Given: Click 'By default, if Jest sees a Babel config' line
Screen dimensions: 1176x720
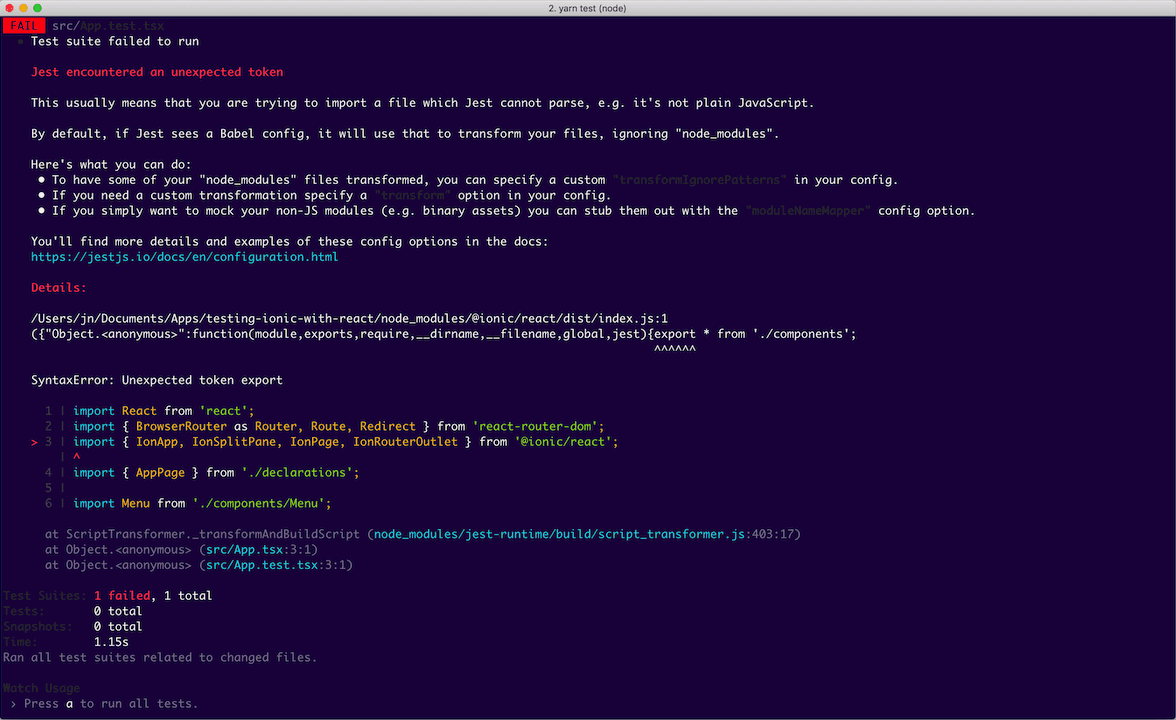Looking at the screenshot, I should (x=405, y=134).
